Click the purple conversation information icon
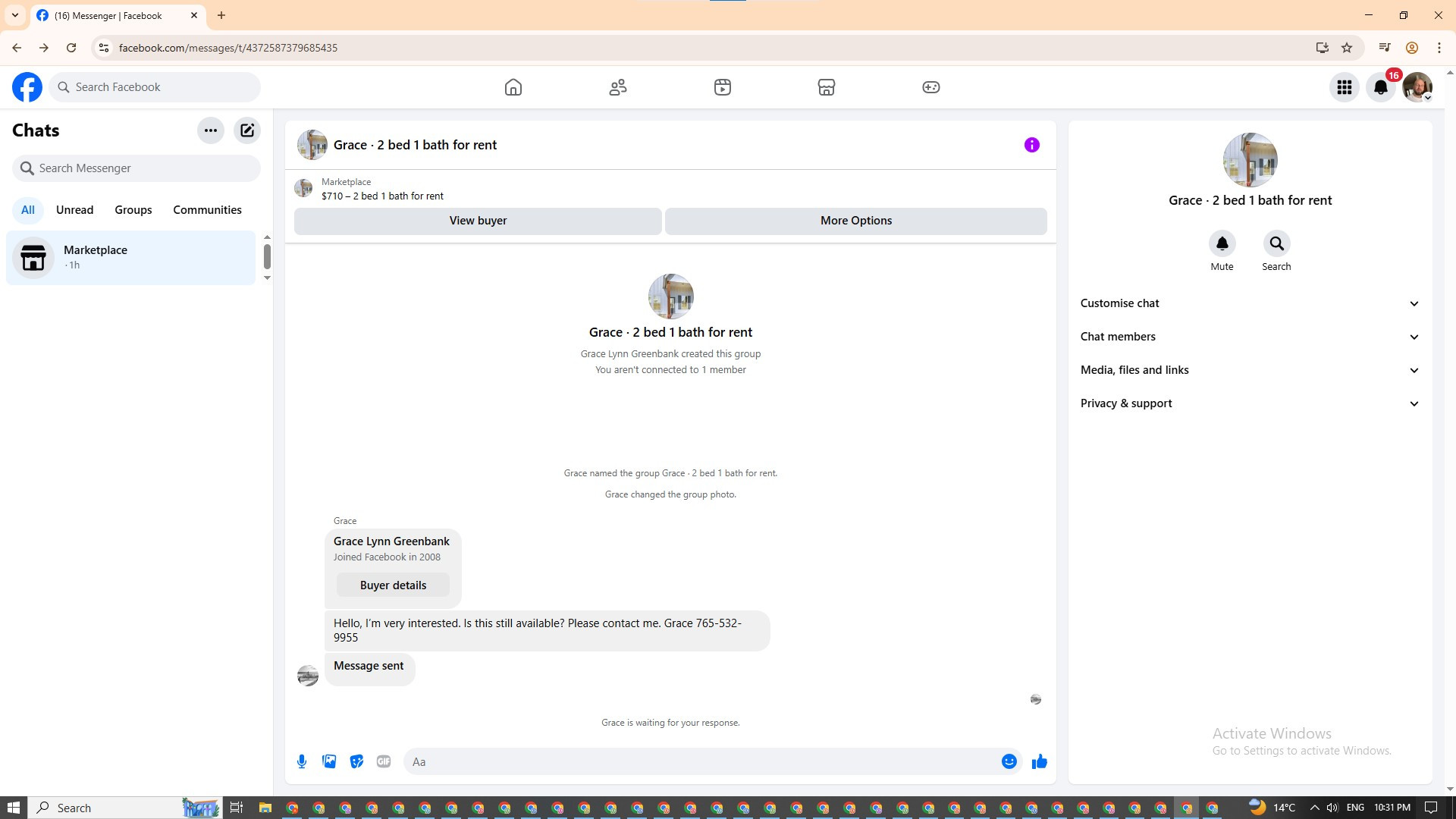The width and height of the screenshot is (1456, 819). tap(1032, 145)
